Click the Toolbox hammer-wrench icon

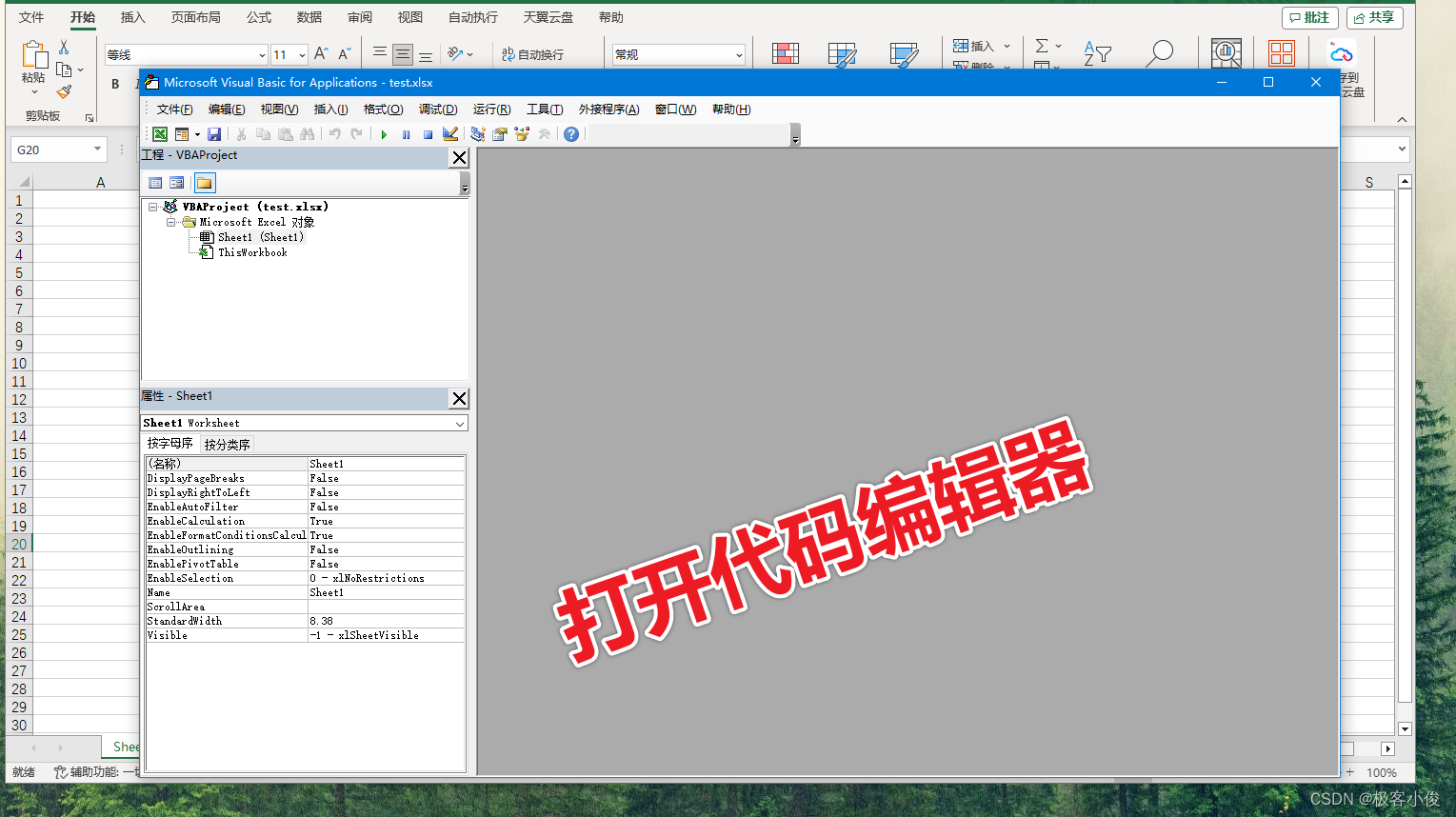click(544, 134)
